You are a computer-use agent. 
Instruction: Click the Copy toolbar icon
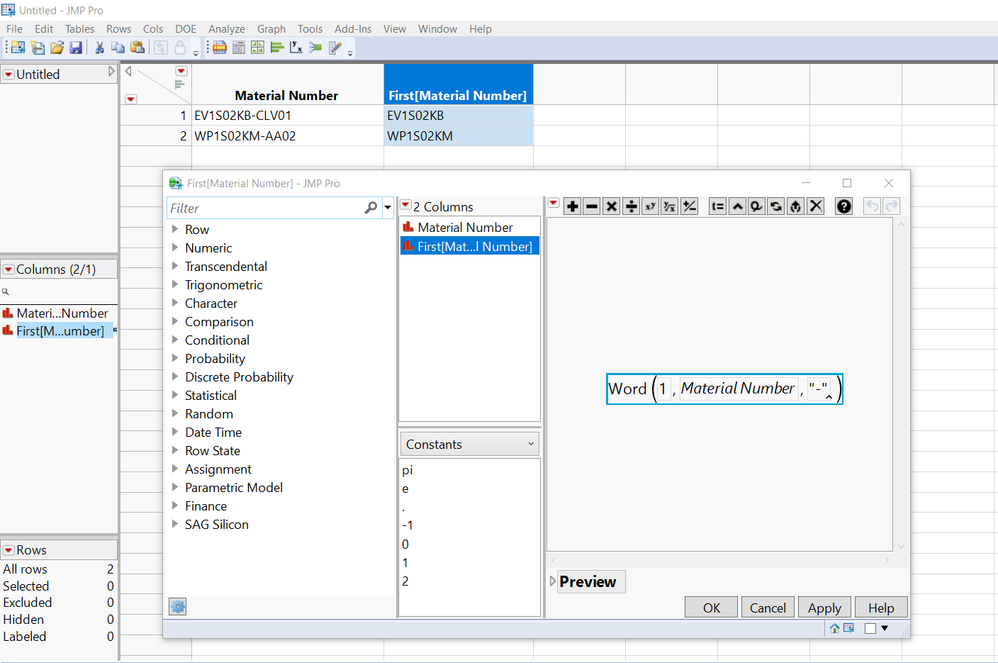118,47
